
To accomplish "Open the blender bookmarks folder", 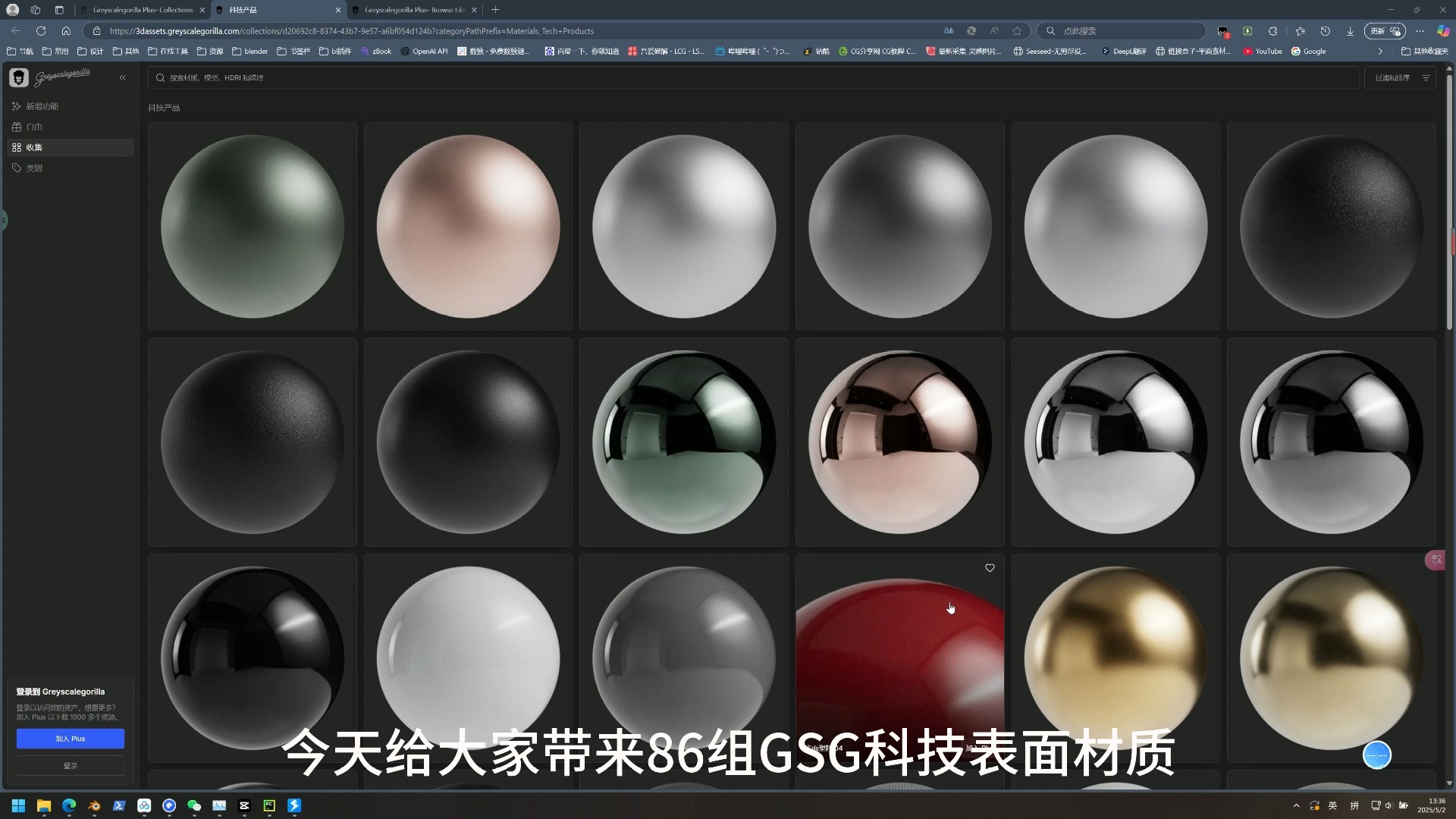I will coord(250,52).
